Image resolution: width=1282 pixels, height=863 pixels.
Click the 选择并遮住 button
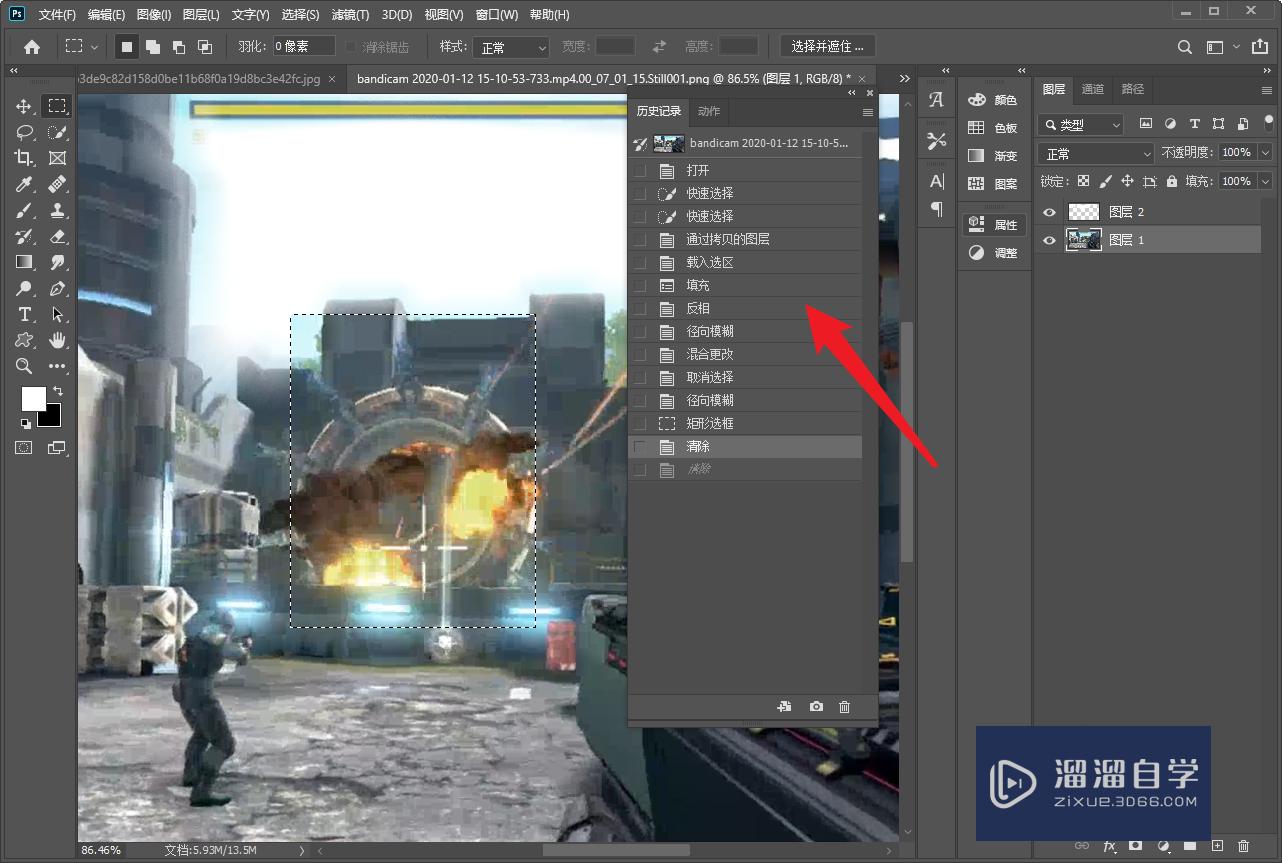[828, 46]
